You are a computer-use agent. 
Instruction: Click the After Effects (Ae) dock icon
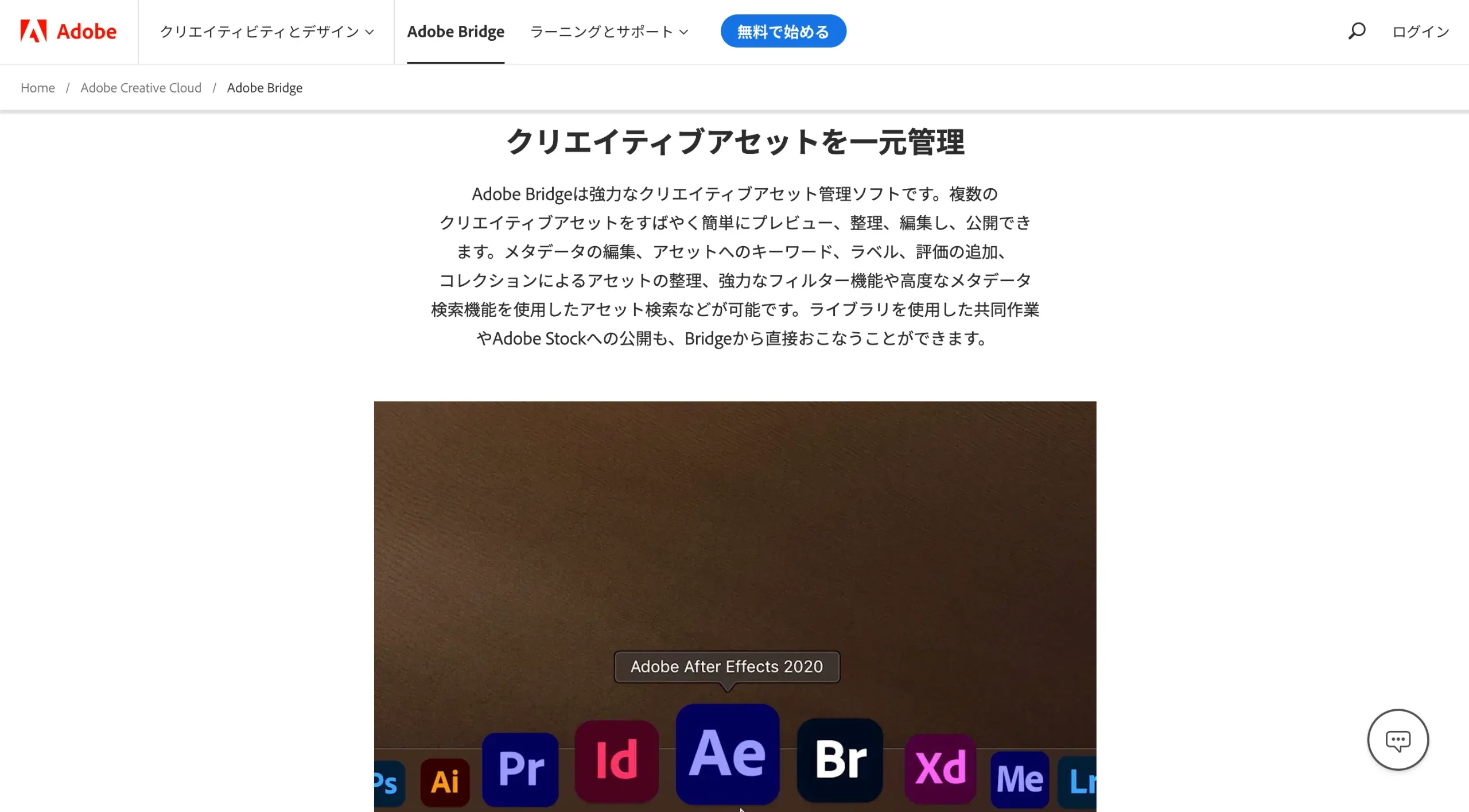coord(727,754)
